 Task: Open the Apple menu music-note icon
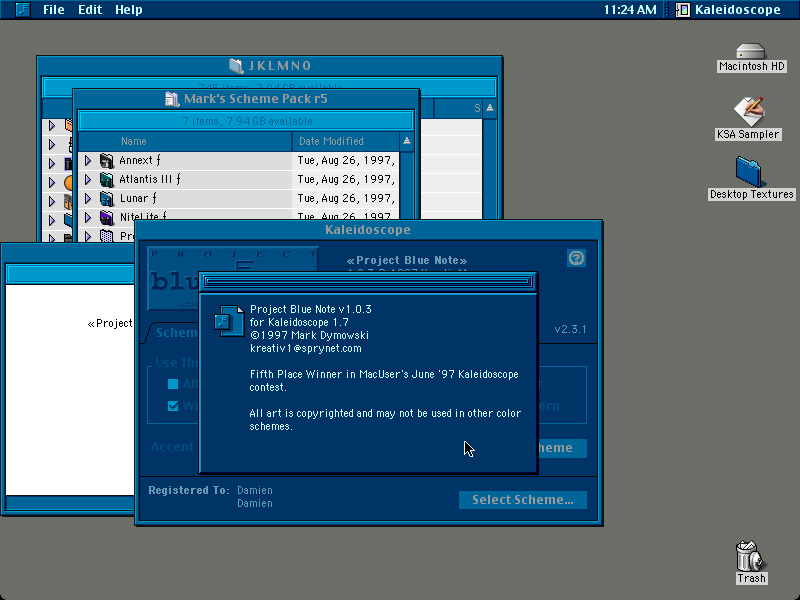(x=22, y=9)
